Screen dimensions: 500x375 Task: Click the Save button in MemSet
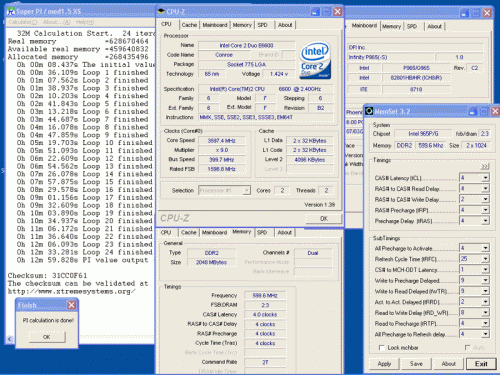click(x=416, y=364)
